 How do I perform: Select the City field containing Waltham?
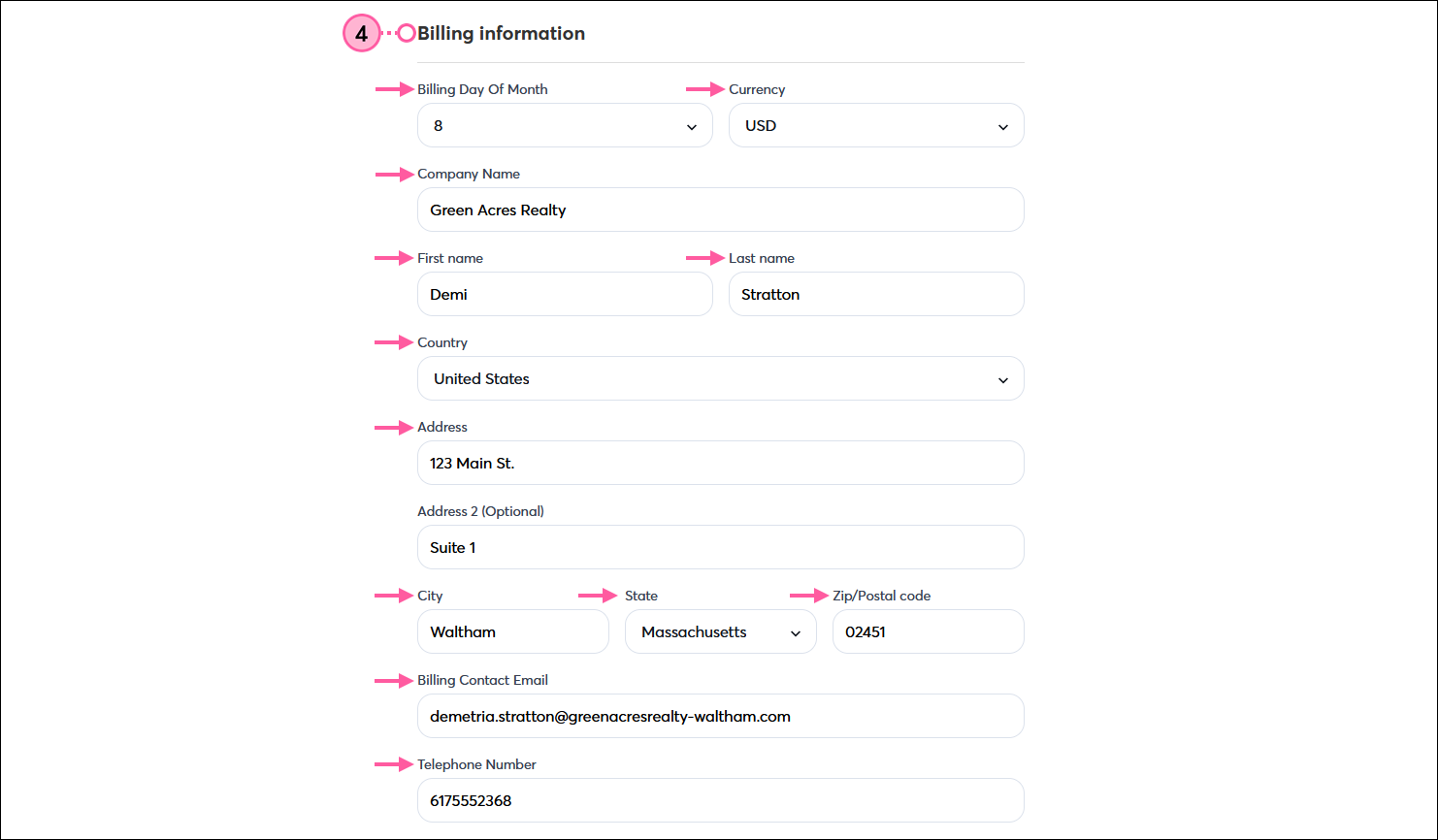(x=512, y=631)
